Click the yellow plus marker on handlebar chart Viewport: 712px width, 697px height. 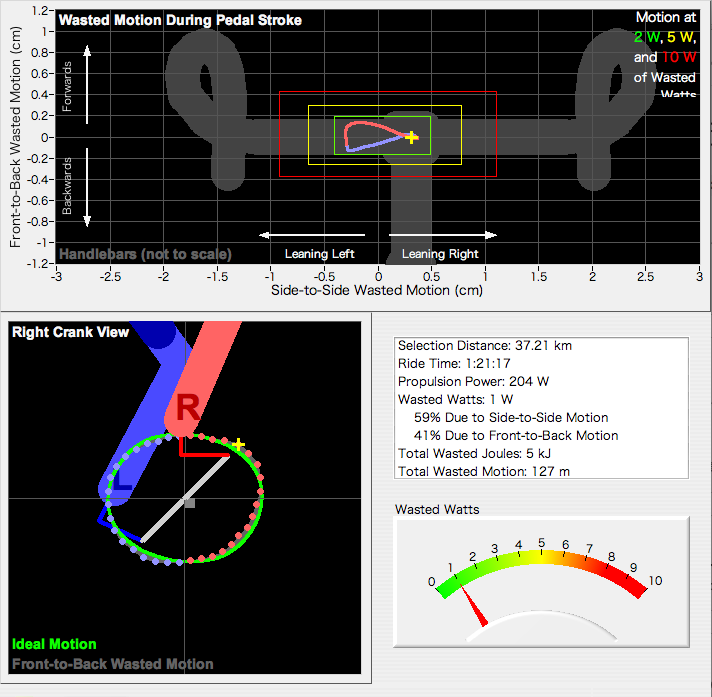(x=411, y=137)
